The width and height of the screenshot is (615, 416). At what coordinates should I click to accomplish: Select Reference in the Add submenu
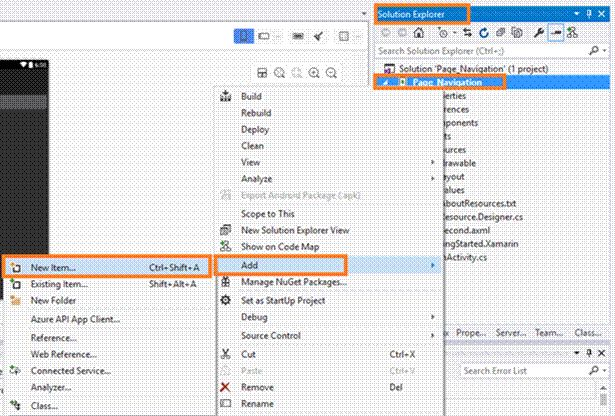[108, 338]
